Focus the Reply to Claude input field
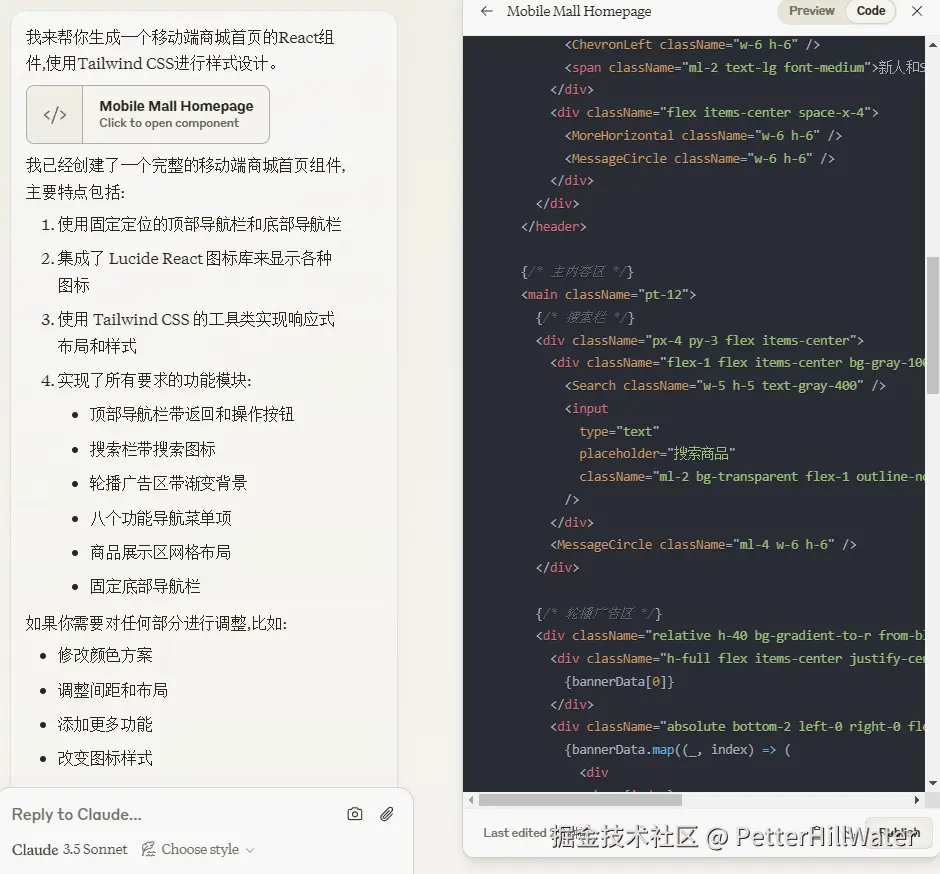 point(174,814)
